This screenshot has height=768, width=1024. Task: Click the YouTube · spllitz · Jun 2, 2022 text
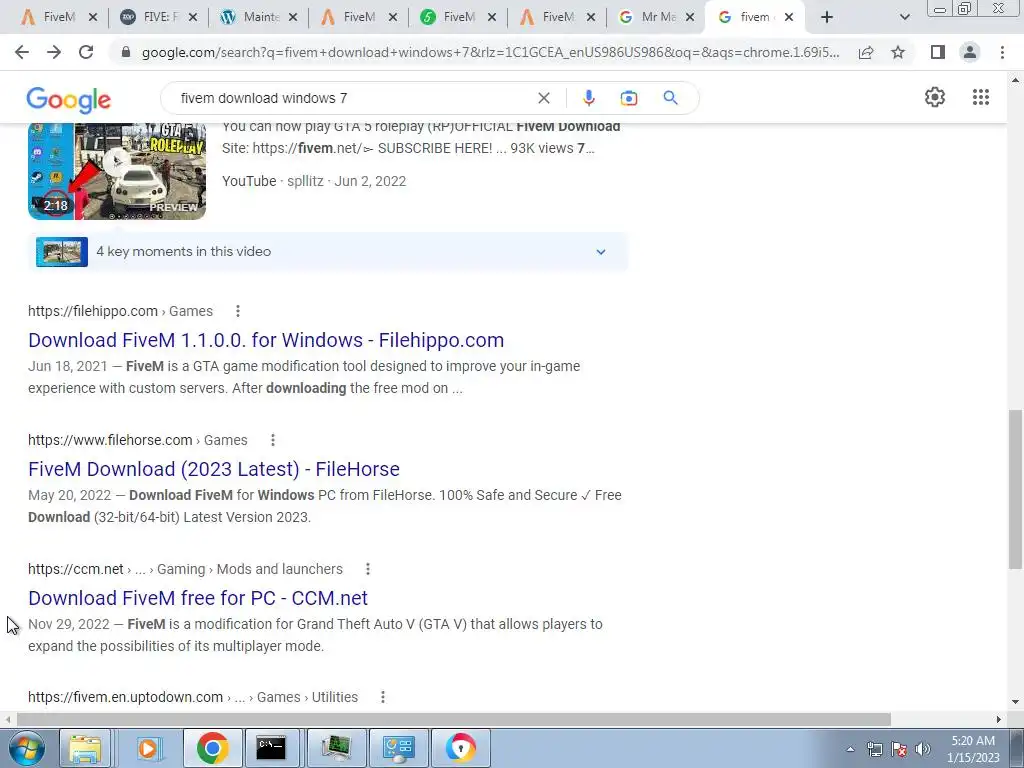(313, 181)
